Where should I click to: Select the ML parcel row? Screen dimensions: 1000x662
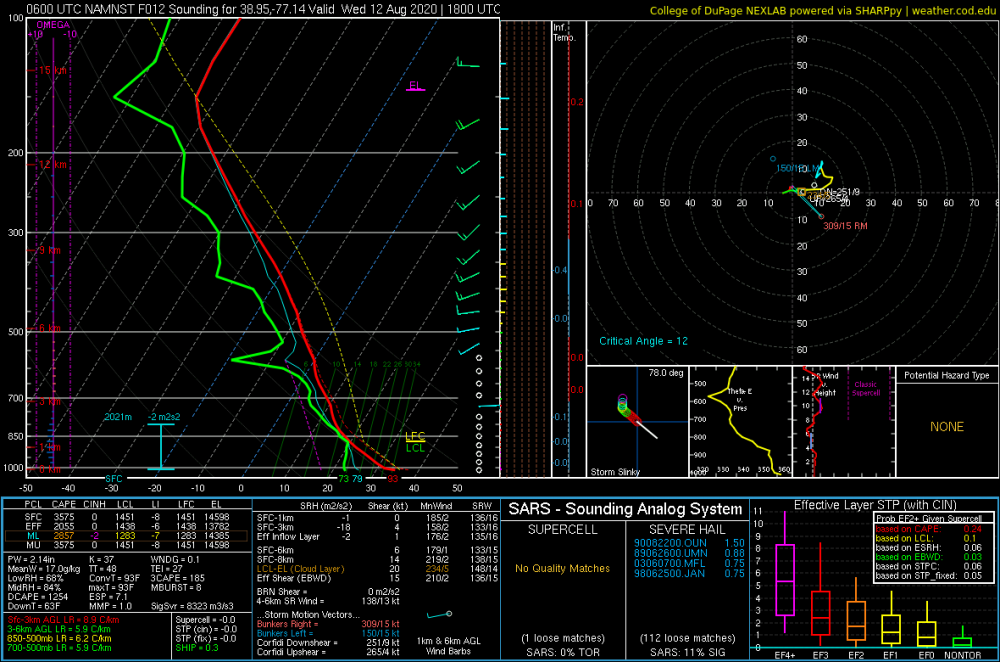click(x=126, y=536)
